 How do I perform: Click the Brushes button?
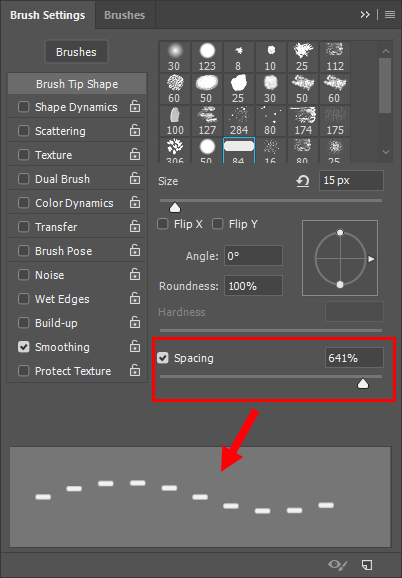click(x=76, y=52)
